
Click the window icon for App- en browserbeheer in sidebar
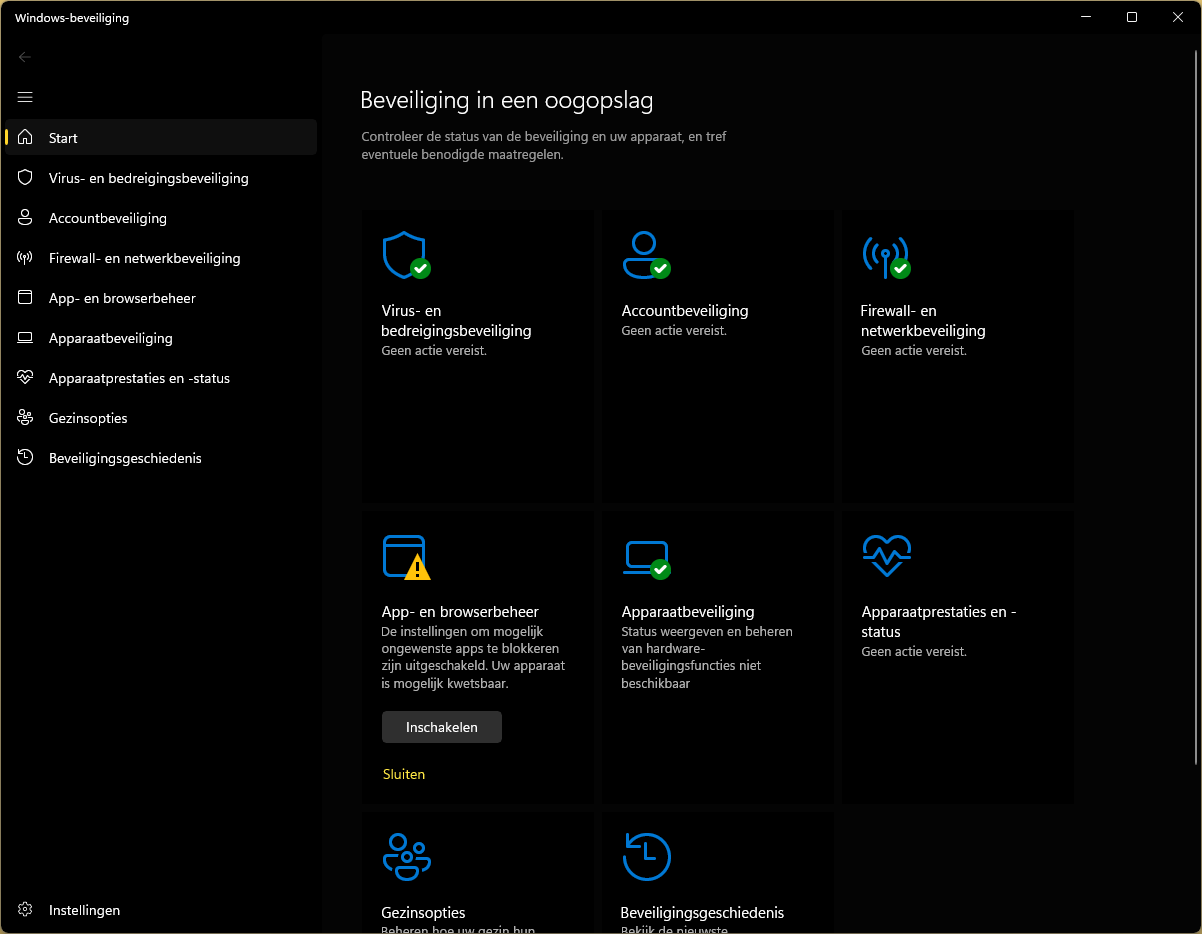pos(26,298)
